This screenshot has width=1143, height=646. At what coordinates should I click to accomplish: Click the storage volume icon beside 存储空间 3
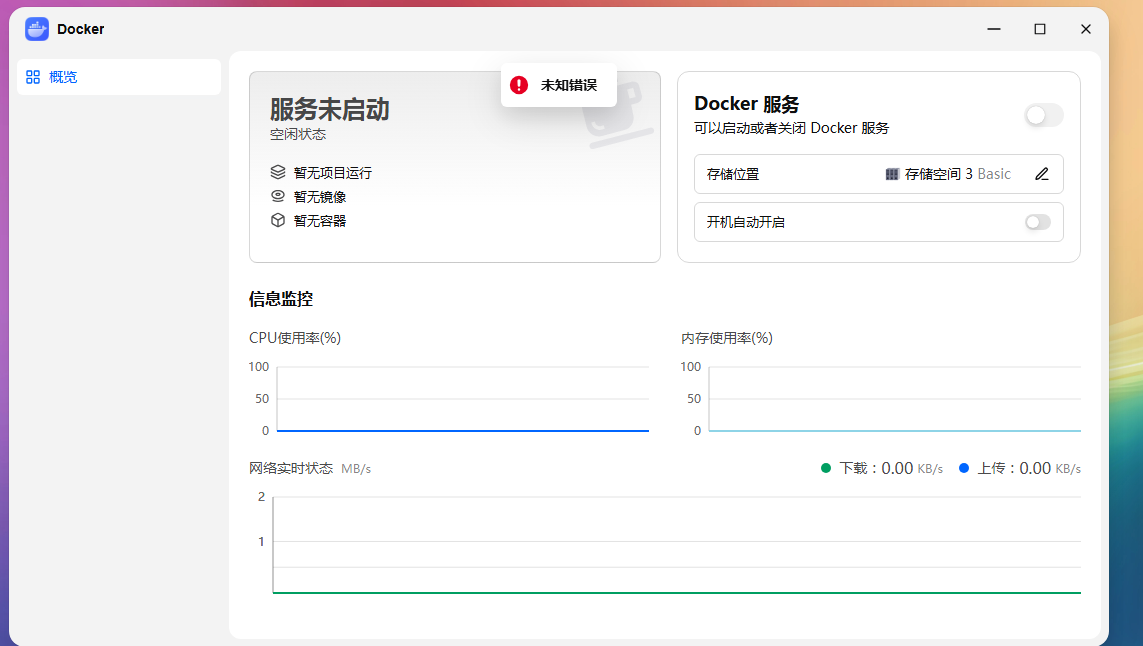(892, 174)
